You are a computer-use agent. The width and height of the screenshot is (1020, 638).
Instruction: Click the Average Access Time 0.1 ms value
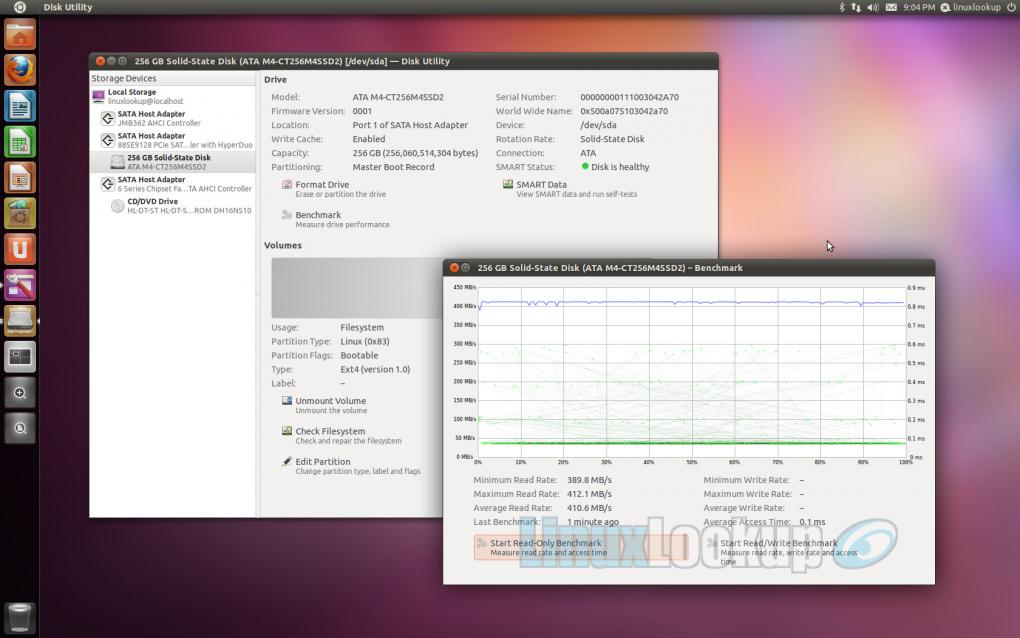point(812,522)
